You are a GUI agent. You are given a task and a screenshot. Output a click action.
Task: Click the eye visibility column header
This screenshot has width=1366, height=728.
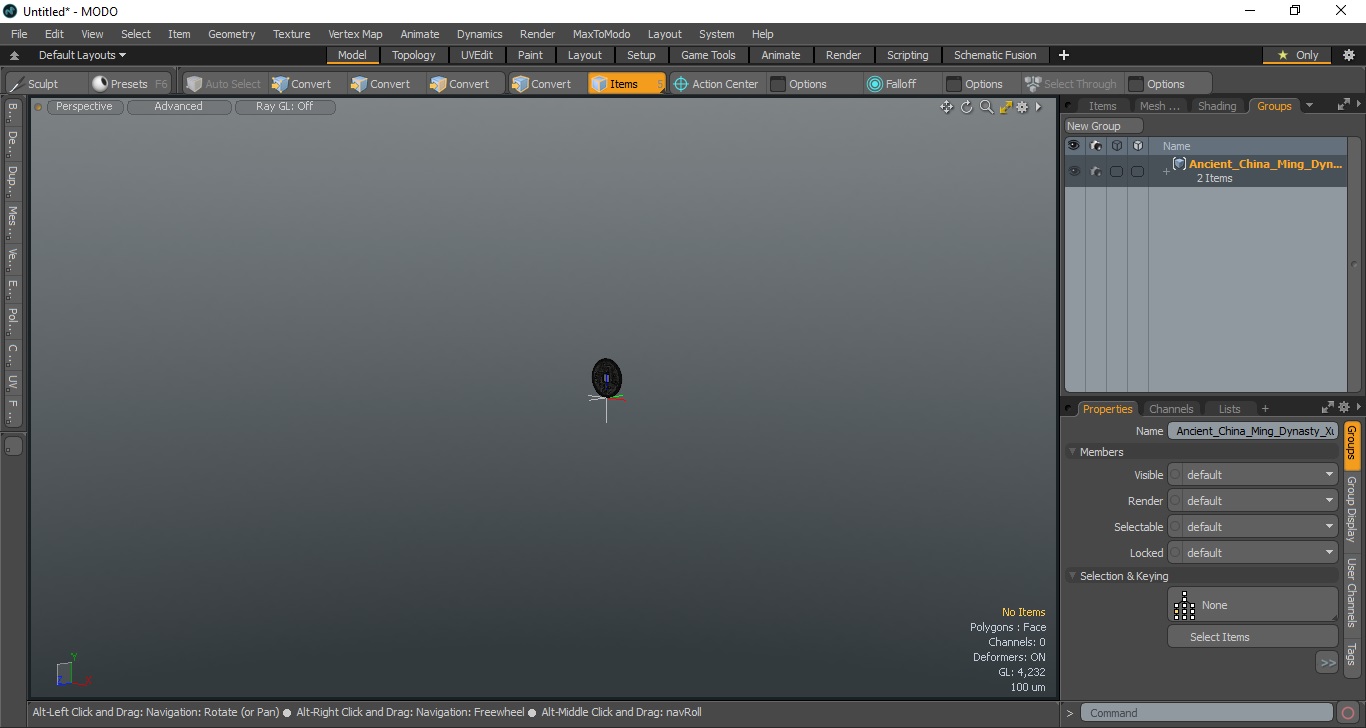(1074, 146)
